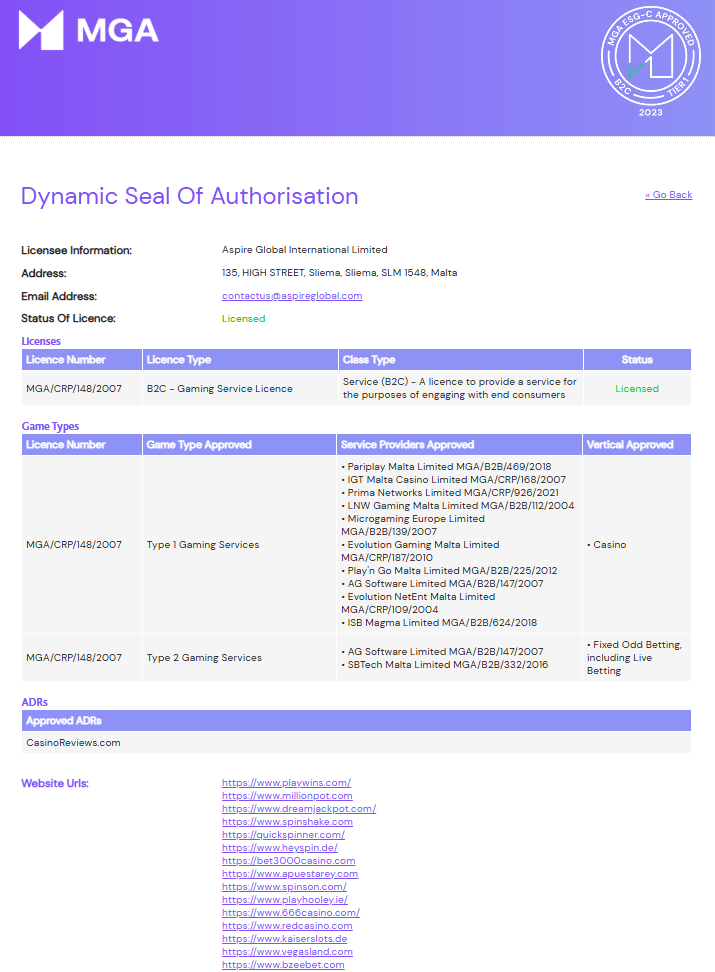Click the MGA ESG-C Approved 2023 seal

pos(651,60)
